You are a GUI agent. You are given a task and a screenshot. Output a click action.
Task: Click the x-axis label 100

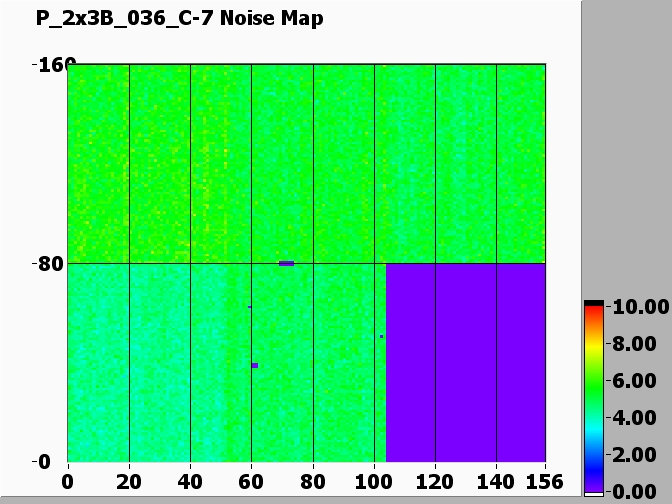point(374,482)
